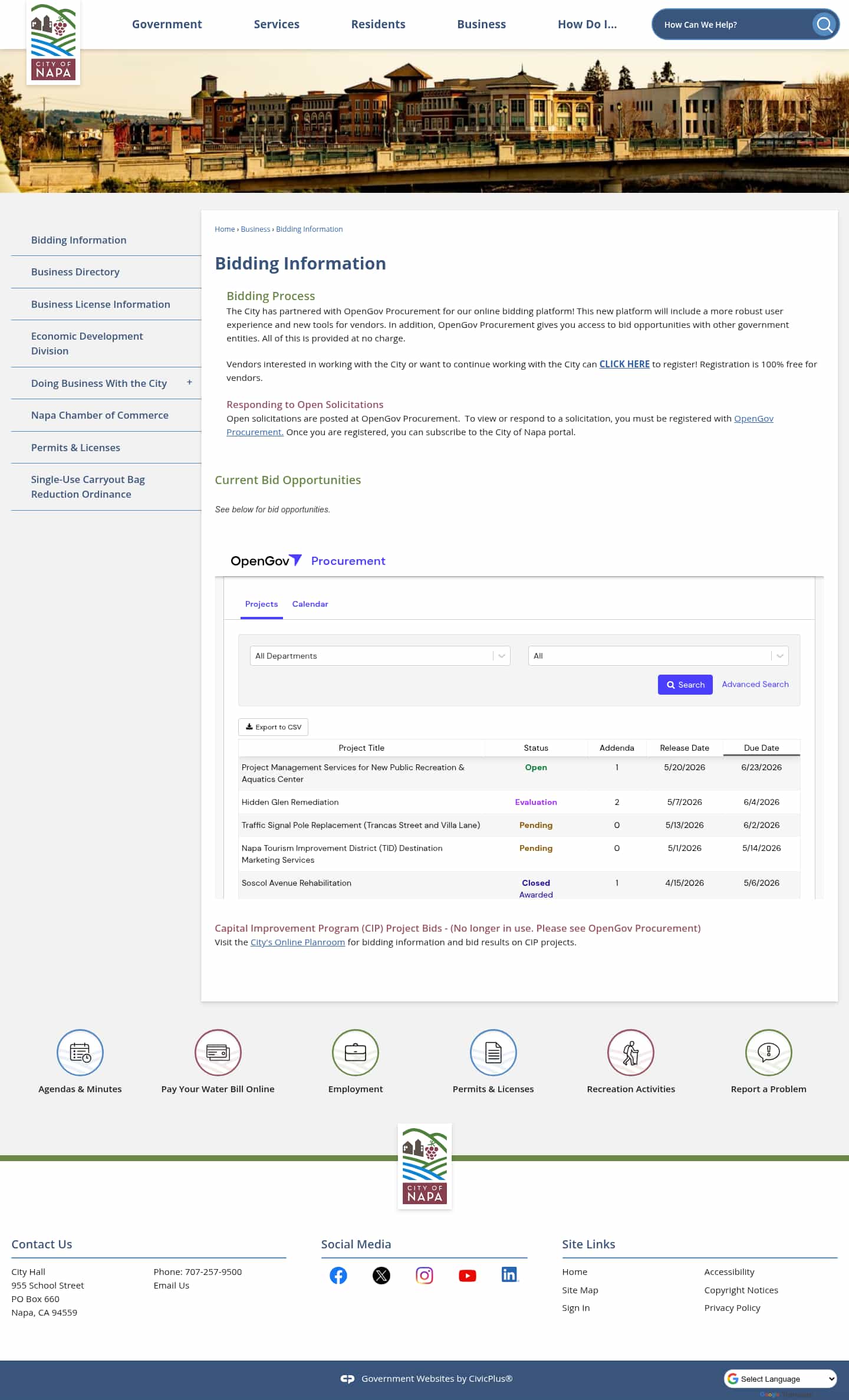
Task: Click the OpenGov Procurement logo
Action: (308, 561)
